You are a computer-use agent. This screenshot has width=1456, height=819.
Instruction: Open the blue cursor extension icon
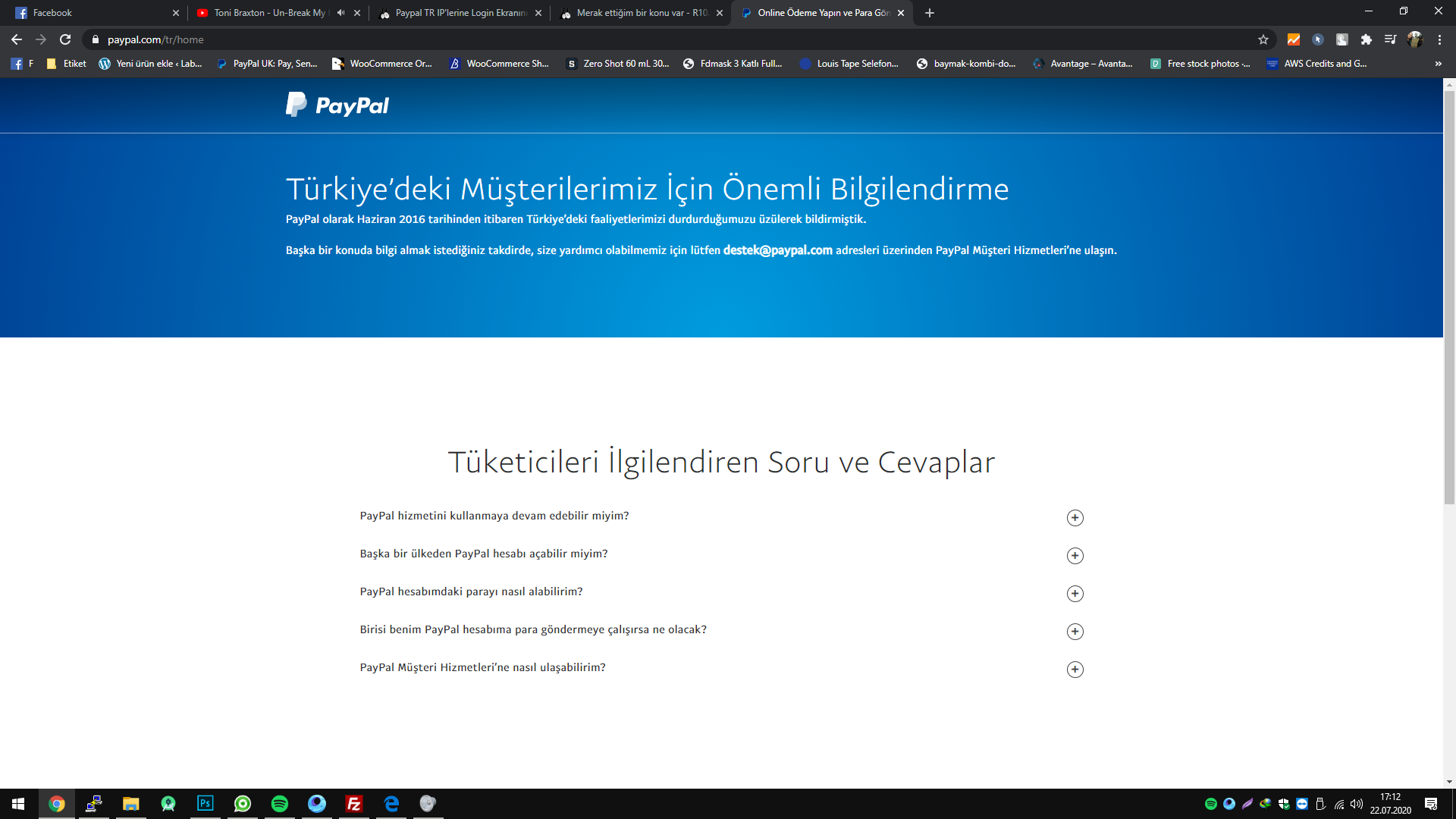[x=1318, y=39]
